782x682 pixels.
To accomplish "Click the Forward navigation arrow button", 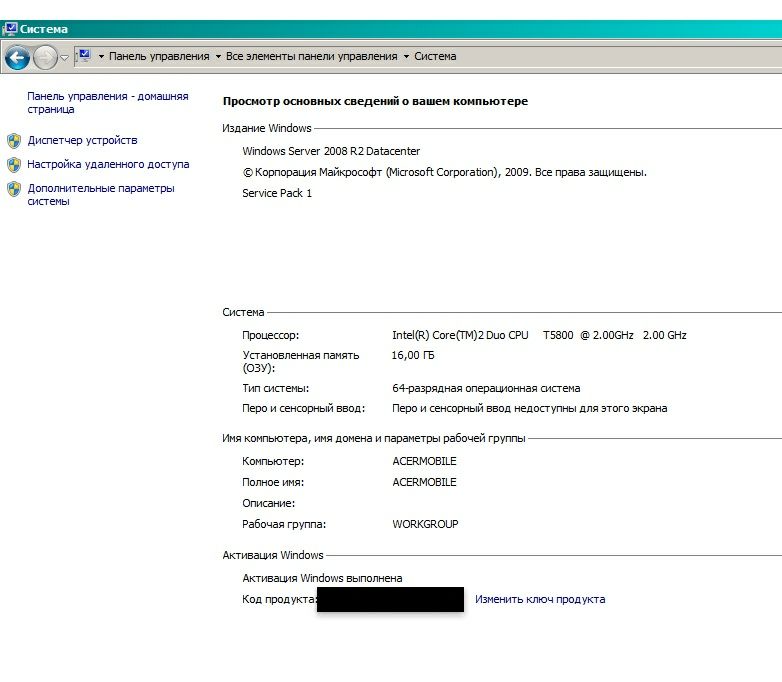I will [x=45, y=58].
